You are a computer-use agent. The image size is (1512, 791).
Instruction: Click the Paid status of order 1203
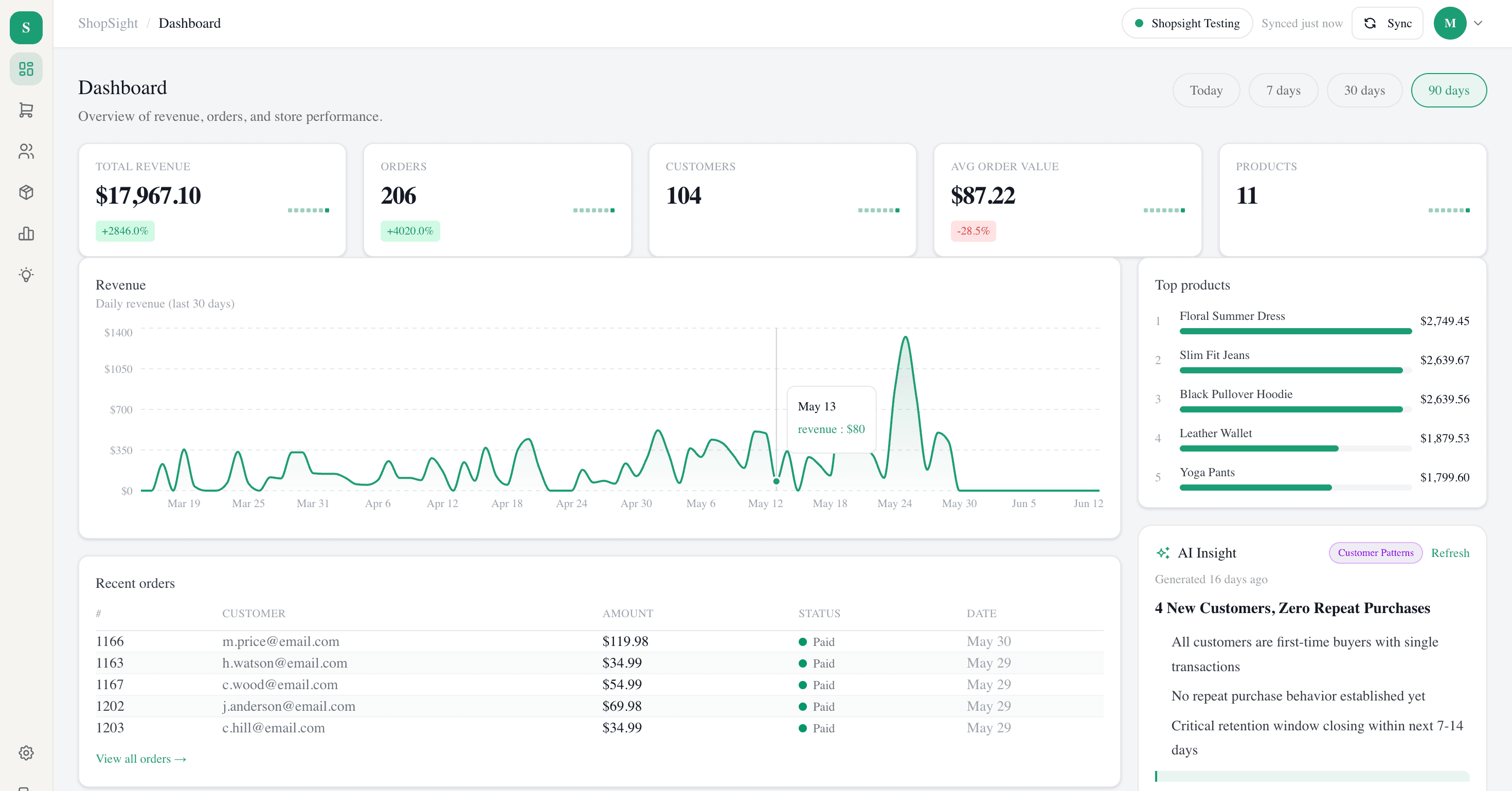(x=817, y=728)
